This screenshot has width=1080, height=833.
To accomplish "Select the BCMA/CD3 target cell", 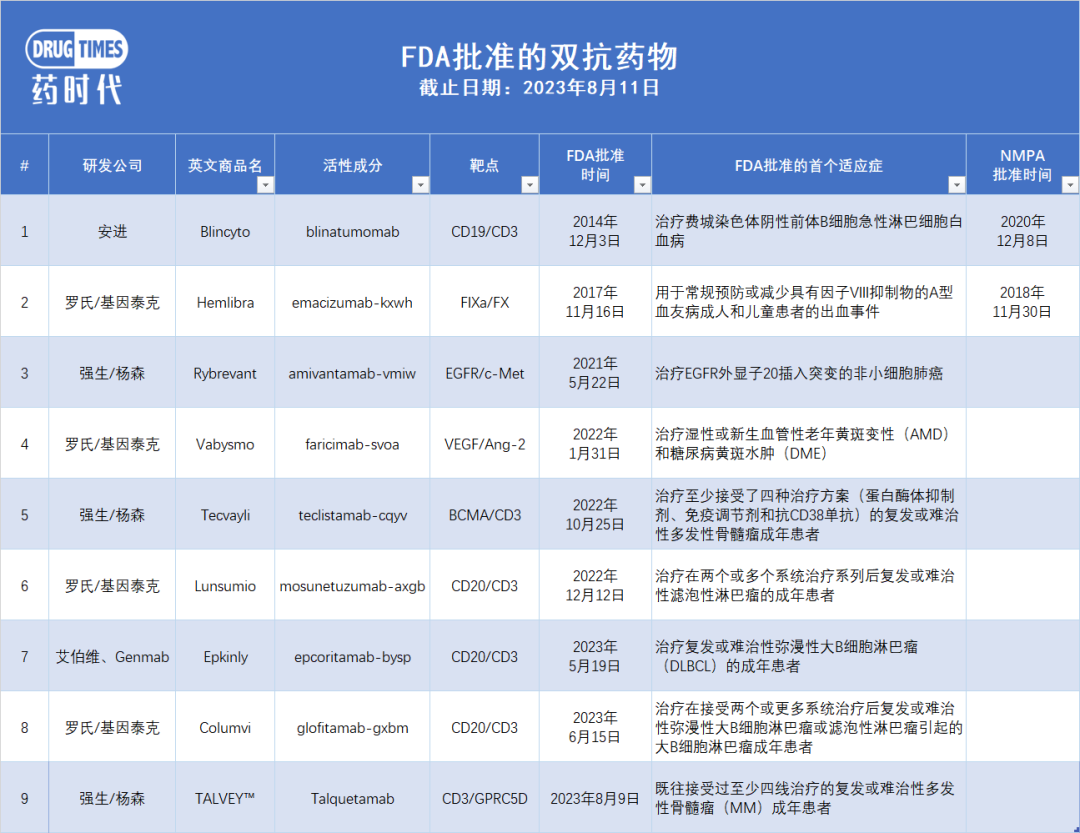I will click(484, 515).
